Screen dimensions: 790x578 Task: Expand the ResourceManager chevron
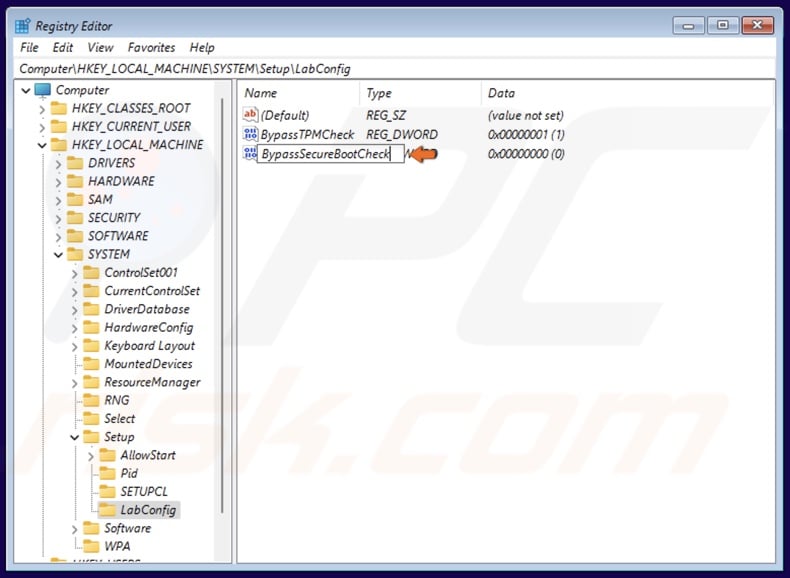pos(75,382)
